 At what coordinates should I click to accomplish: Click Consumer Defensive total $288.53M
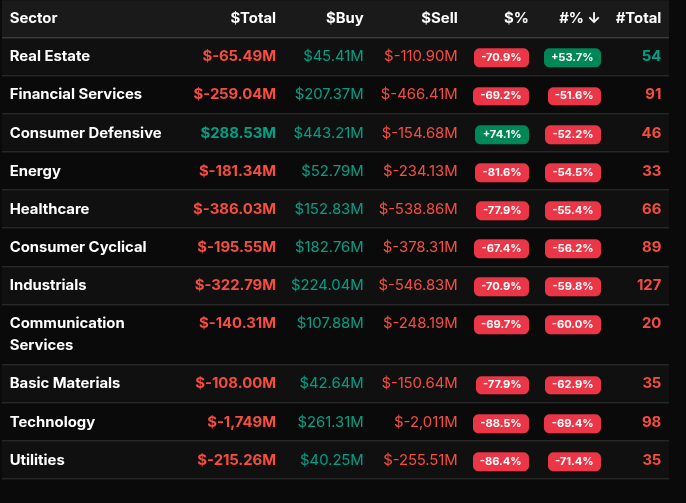[238, 132]
